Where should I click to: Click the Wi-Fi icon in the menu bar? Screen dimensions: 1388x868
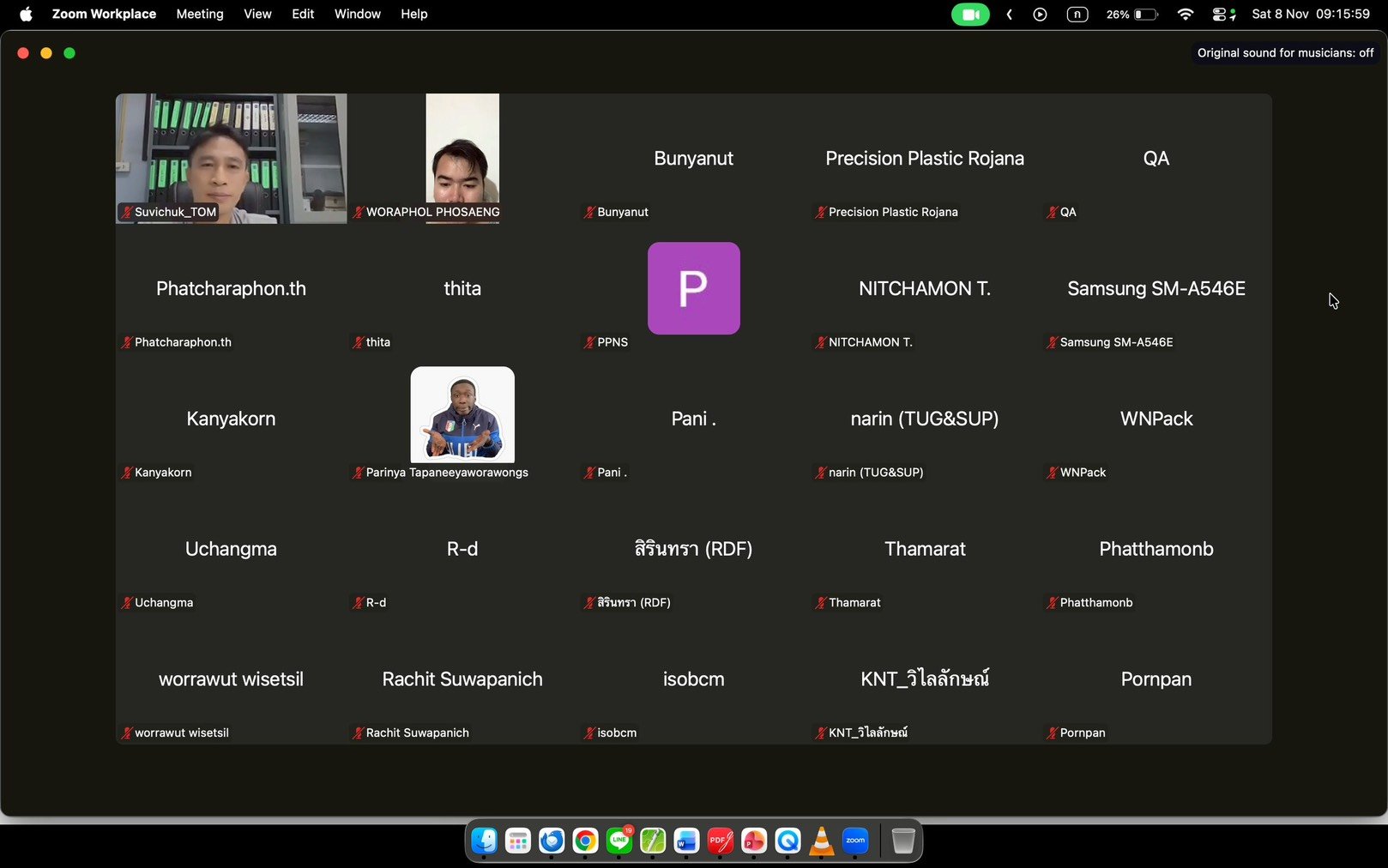[1185, 15]
